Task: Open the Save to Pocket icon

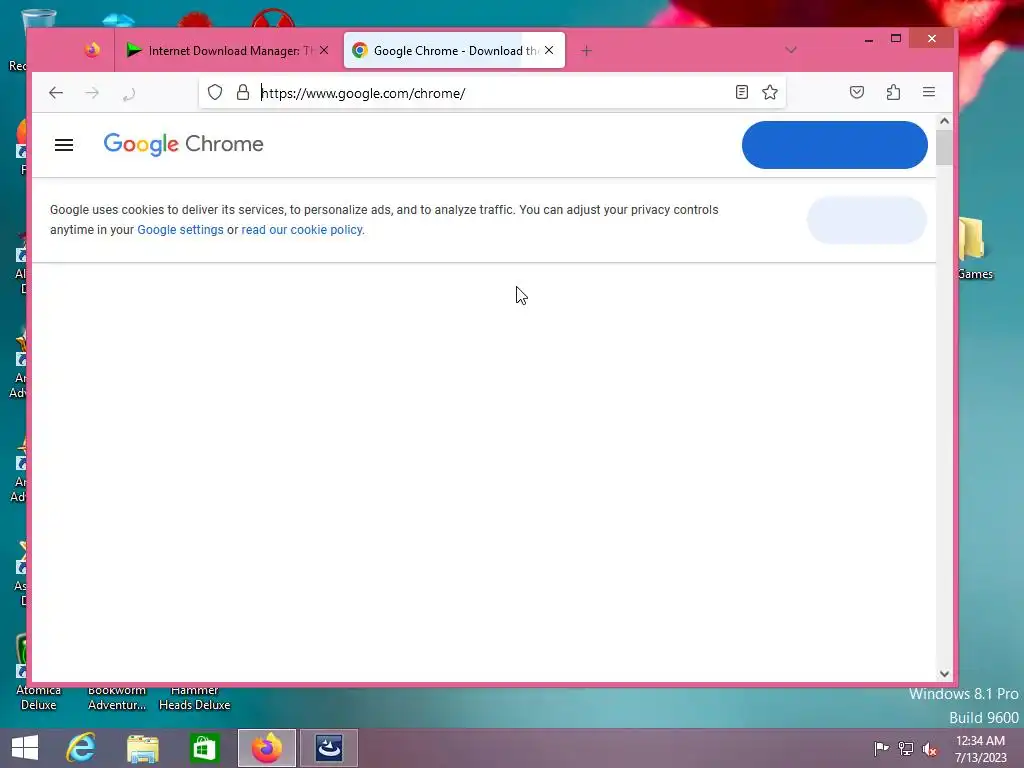Action: (857, 92)
